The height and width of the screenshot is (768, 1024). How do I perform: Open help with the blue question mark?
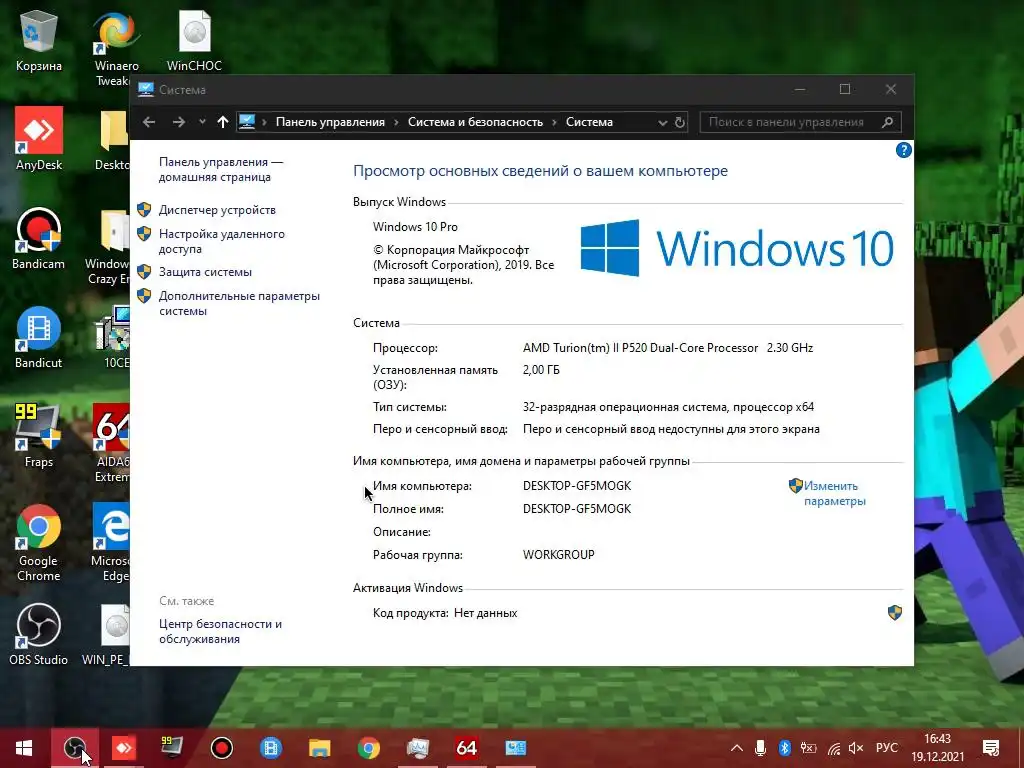[903, 150]
